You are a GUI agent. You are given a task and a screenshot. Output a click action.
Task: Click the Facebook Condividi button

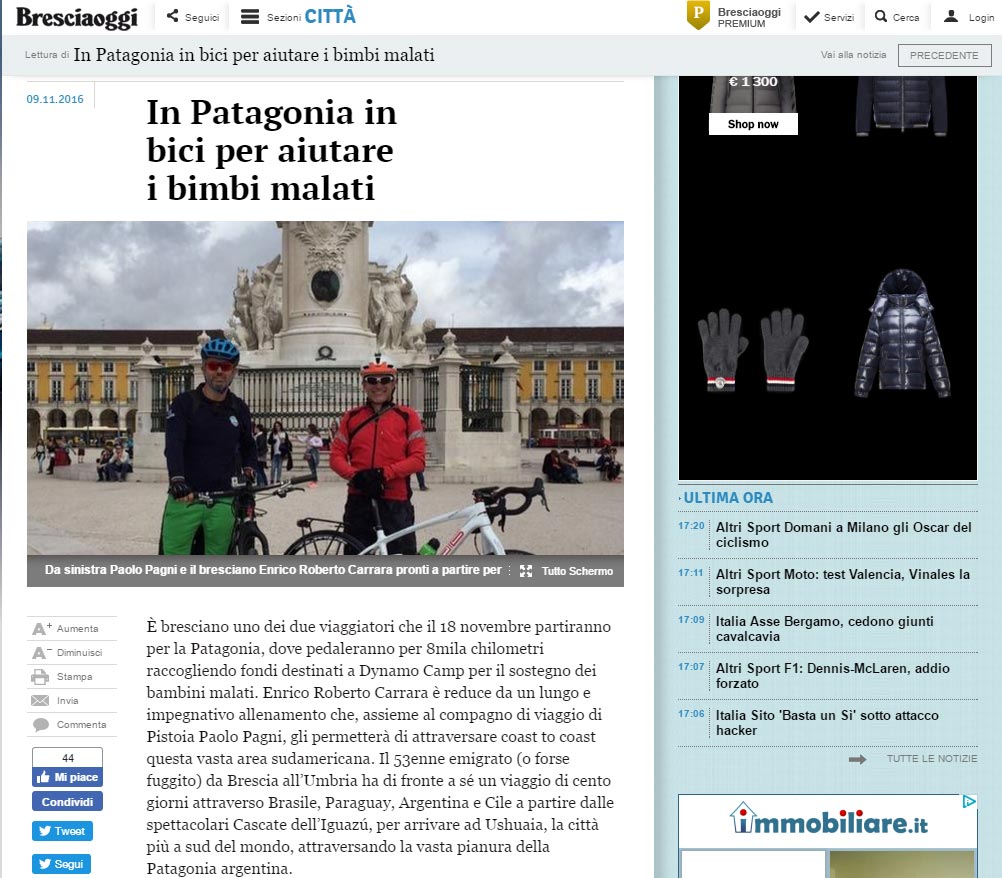point(67,801)
